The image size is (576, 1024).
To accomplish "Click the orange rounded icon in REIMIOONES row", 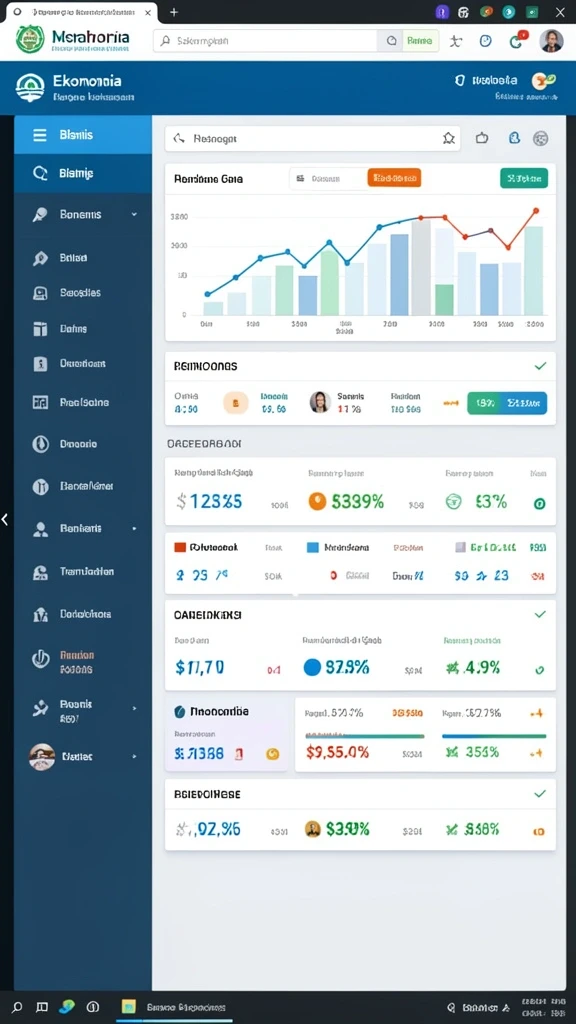I will (x=236, y=404).
